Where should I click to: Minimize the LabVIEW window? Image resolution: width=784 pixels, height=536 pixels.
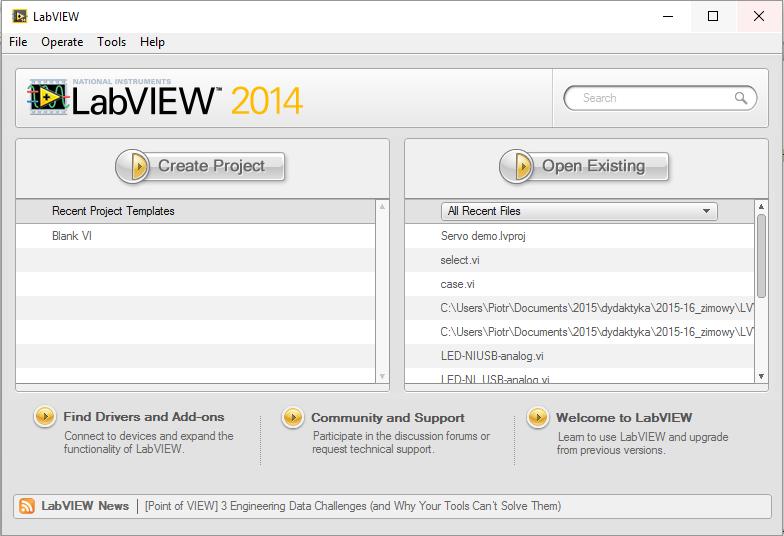(668, 16)
